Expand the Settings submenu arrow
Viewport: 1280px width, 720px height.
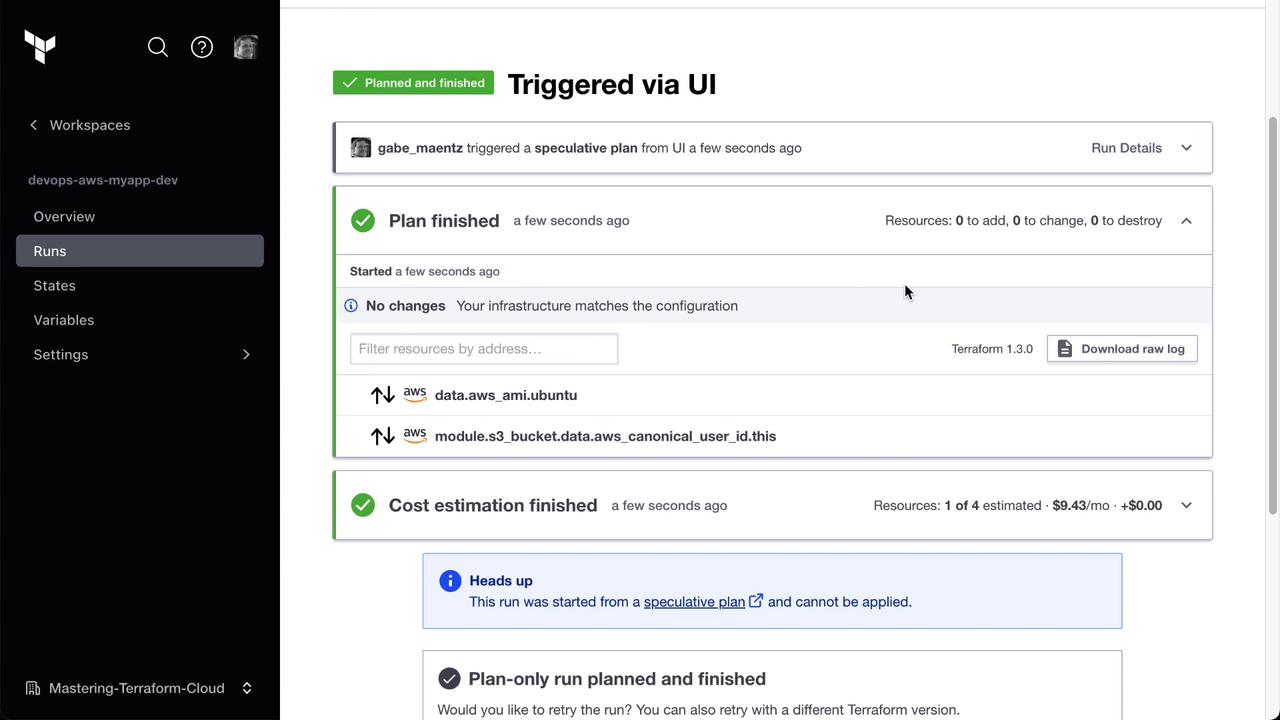pyautogui.click(x=246, y=355)
